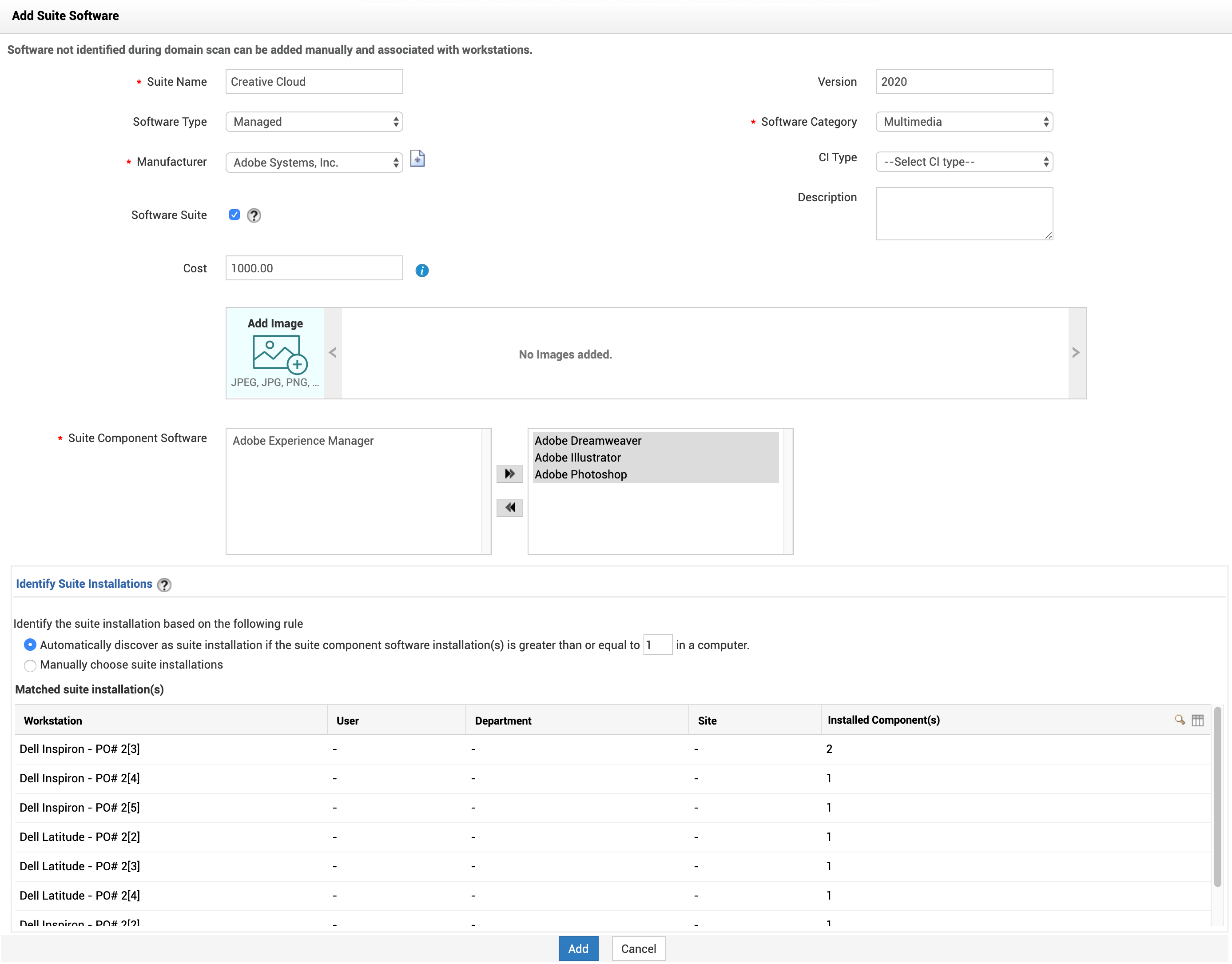The height and width of the screenshot is (964, 1232).
Task: Move components right with double-arrow button
Action: click(509, 474)
